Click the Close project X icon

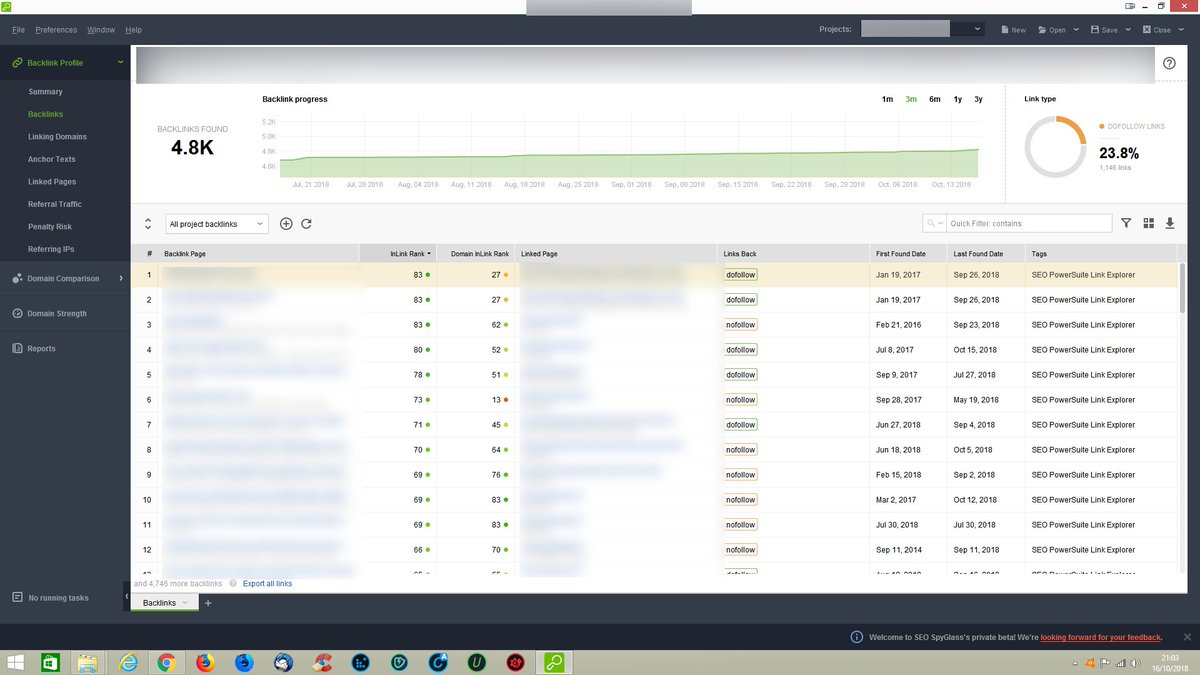pos(1147,30)
